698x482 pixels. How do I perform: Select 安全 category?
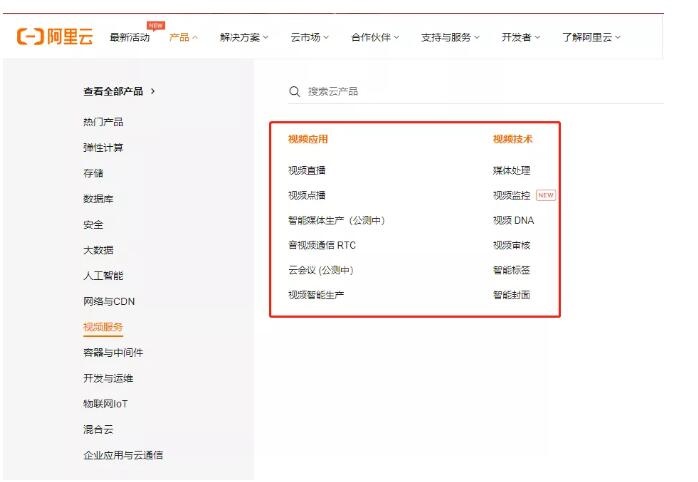pyautogui.click(x=93, y=225)
